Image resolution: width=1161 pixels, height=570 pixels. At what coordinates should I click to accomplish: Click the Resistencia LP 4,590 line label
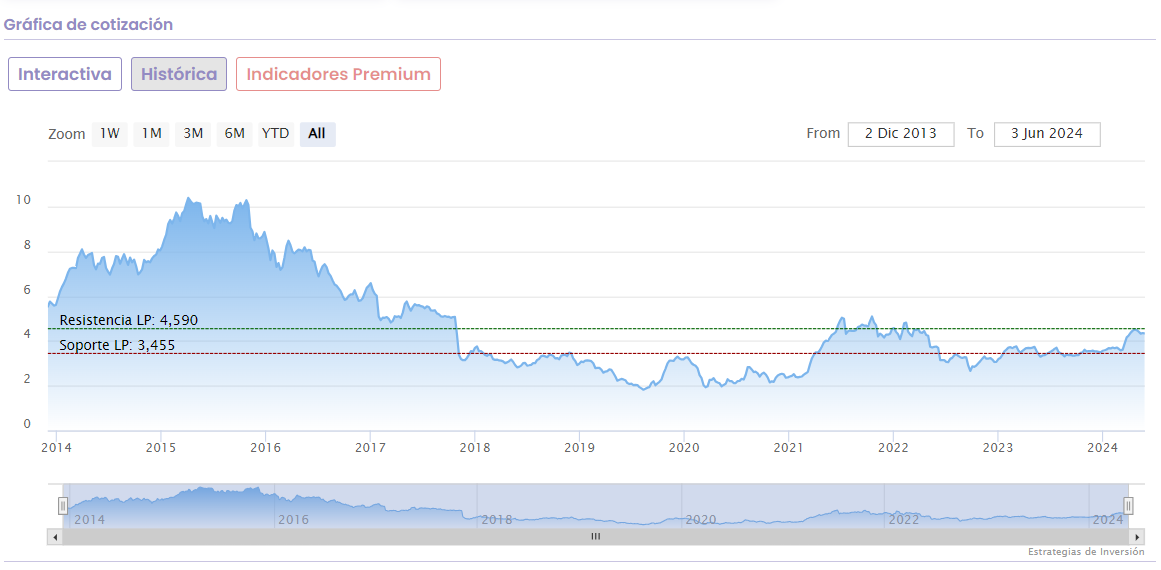click(x=129, y=320)
